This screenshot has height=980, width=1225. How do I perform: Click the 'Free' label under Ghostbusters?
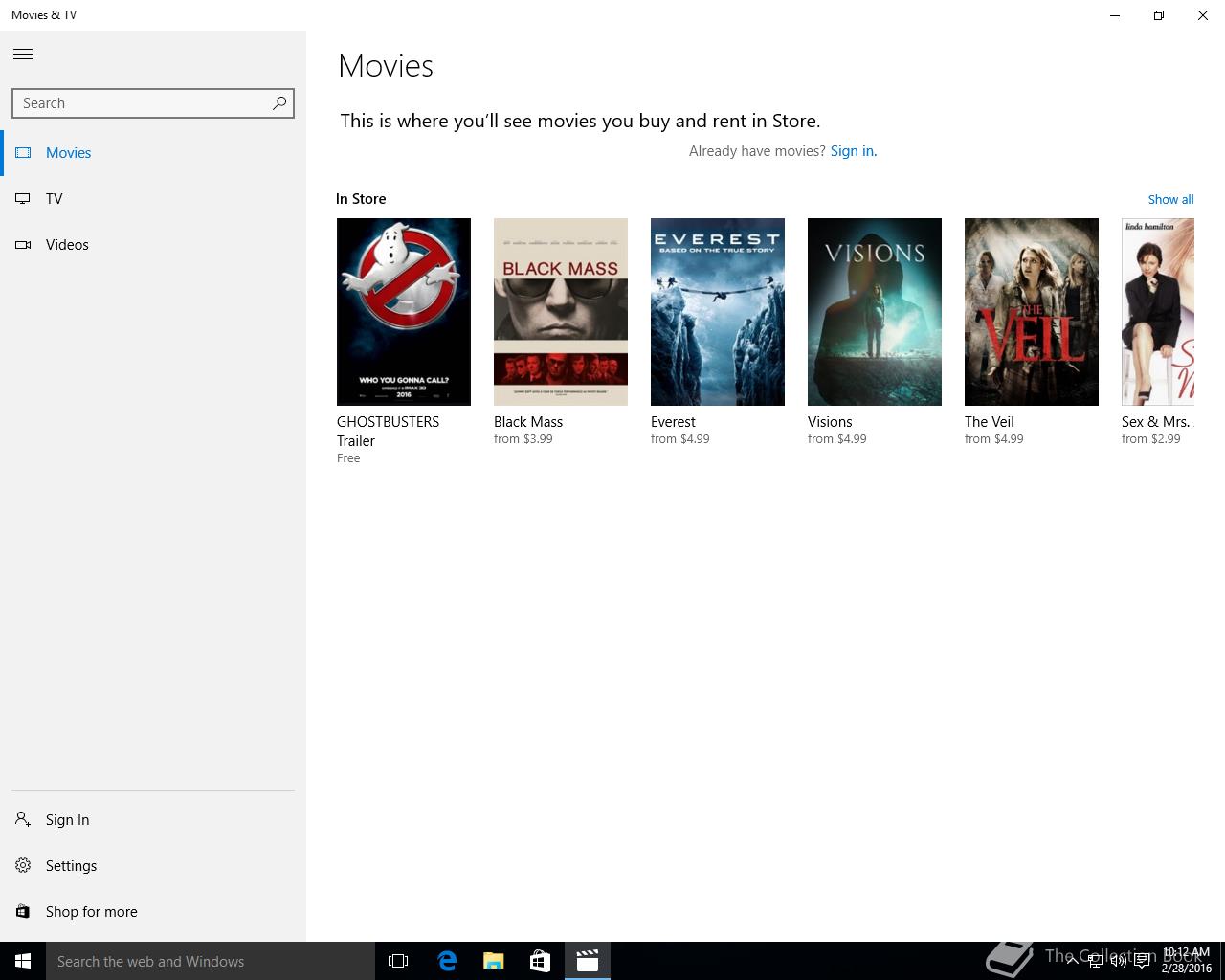(x=348, y=458)
